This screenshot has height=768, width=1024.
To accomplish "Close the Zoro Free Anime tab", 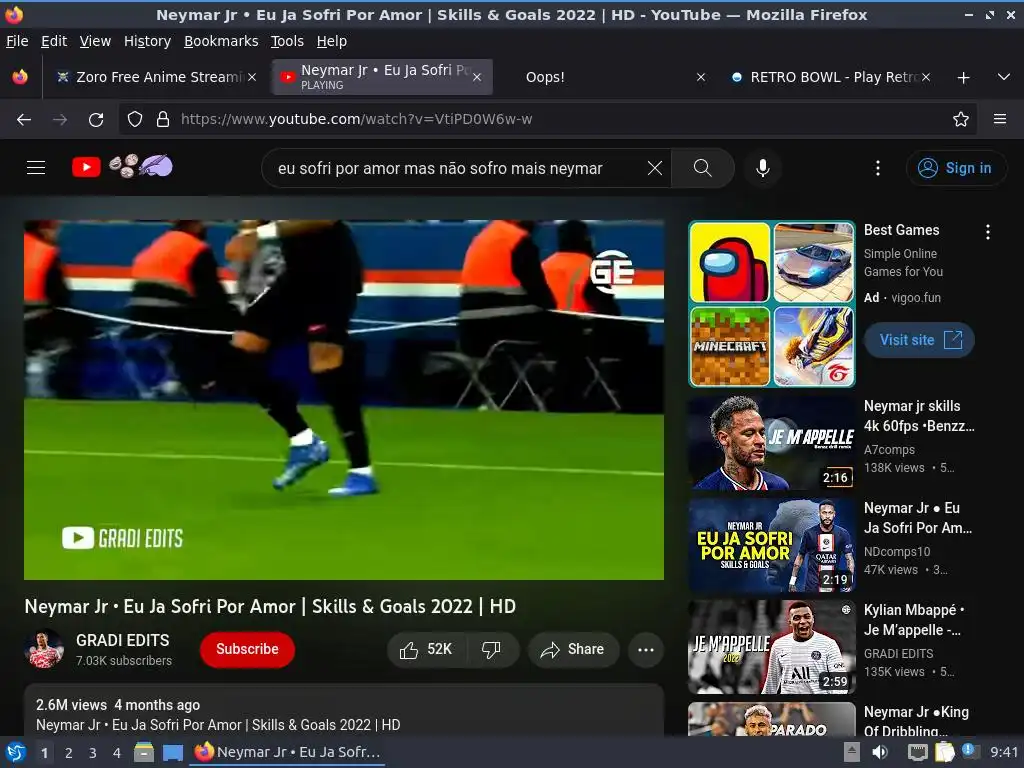I will pyautogui.click(x=251, y=77).
